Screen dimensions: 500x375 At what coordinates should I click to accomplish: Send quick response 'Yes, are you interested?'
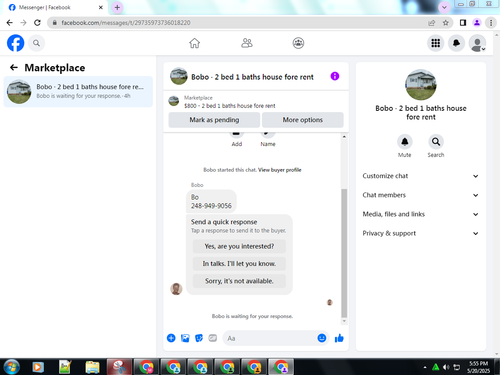point(239,246)
